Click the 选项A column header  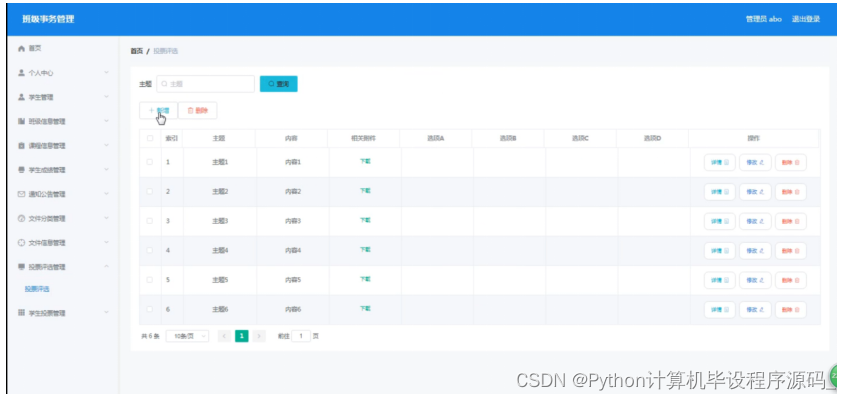pyautogui.click(x=435, y=138)
